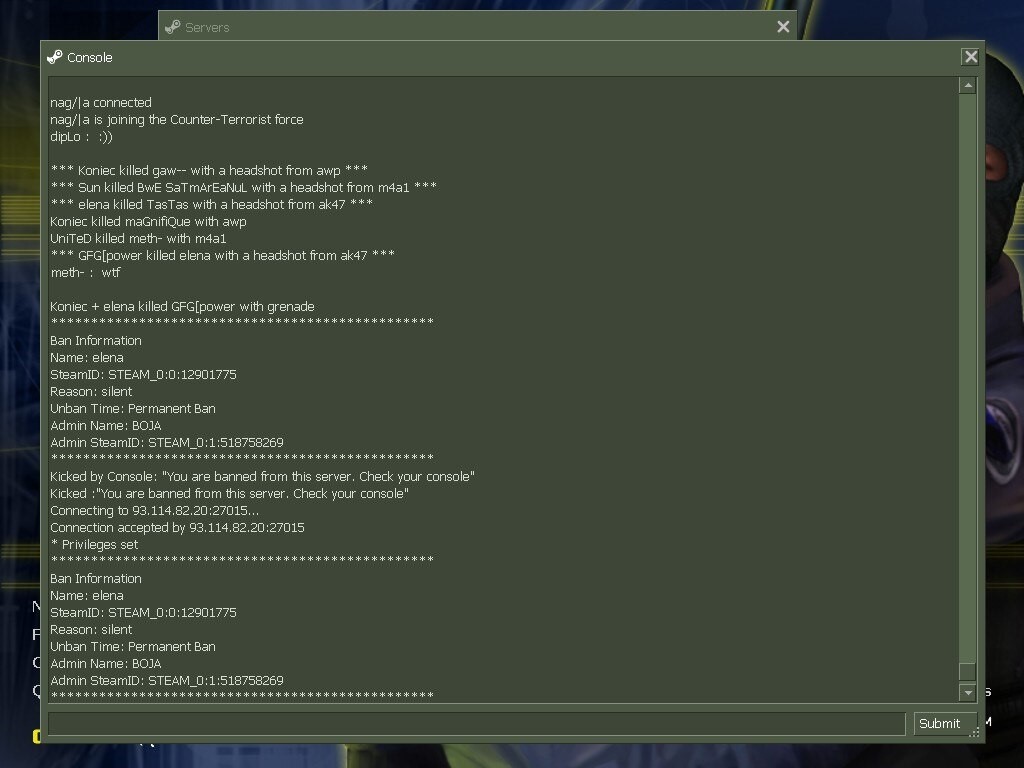Click the console scrollbar up arrow
Image resolution: width=1024 pixels, height=768 pixels.
click(968, 86)
